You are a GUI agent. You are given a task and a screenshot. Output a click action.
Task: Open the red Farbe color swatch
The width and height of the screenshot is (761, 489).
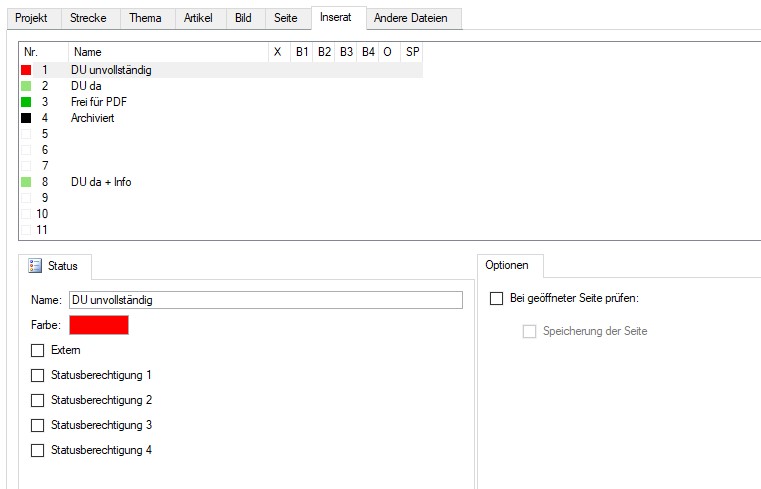pyautogui.click(x=98, y=325)
